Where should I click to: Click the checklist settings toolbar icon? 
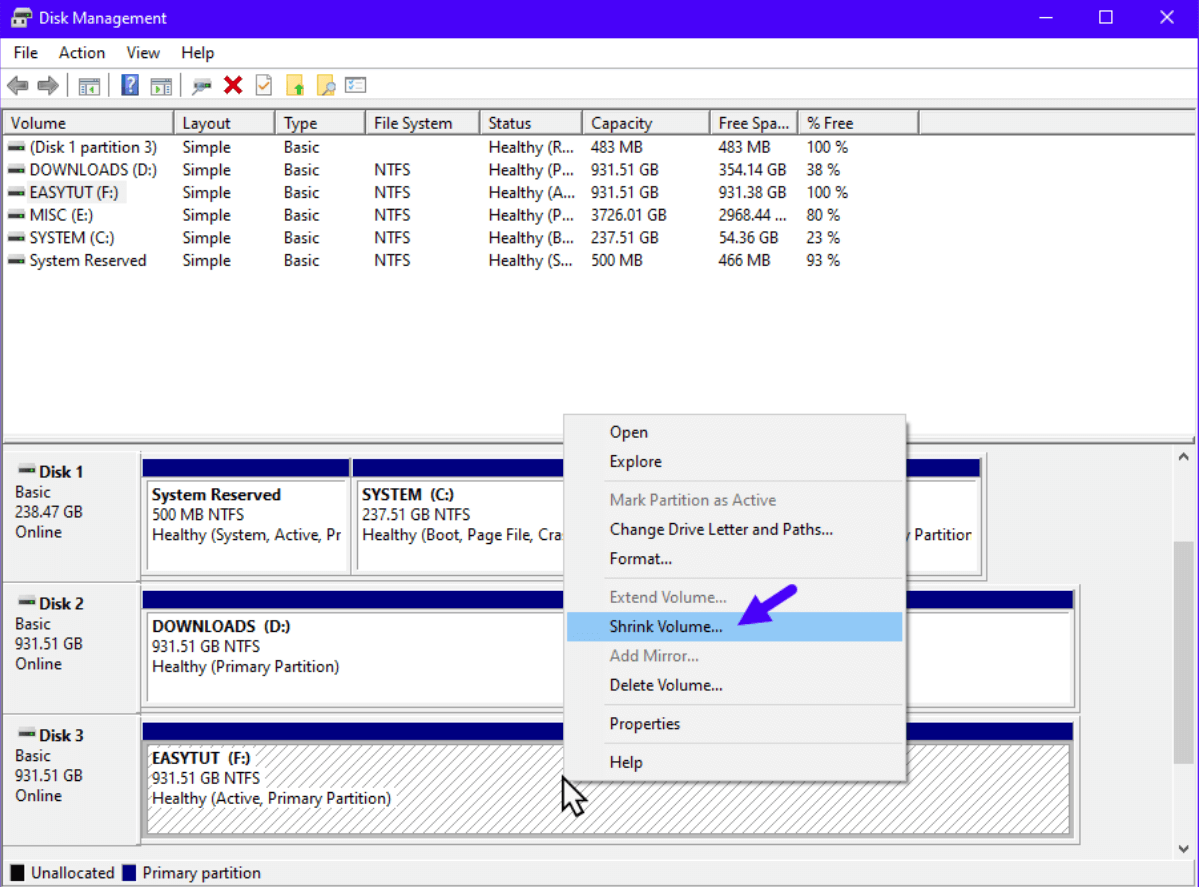click(x=356, y=86)
